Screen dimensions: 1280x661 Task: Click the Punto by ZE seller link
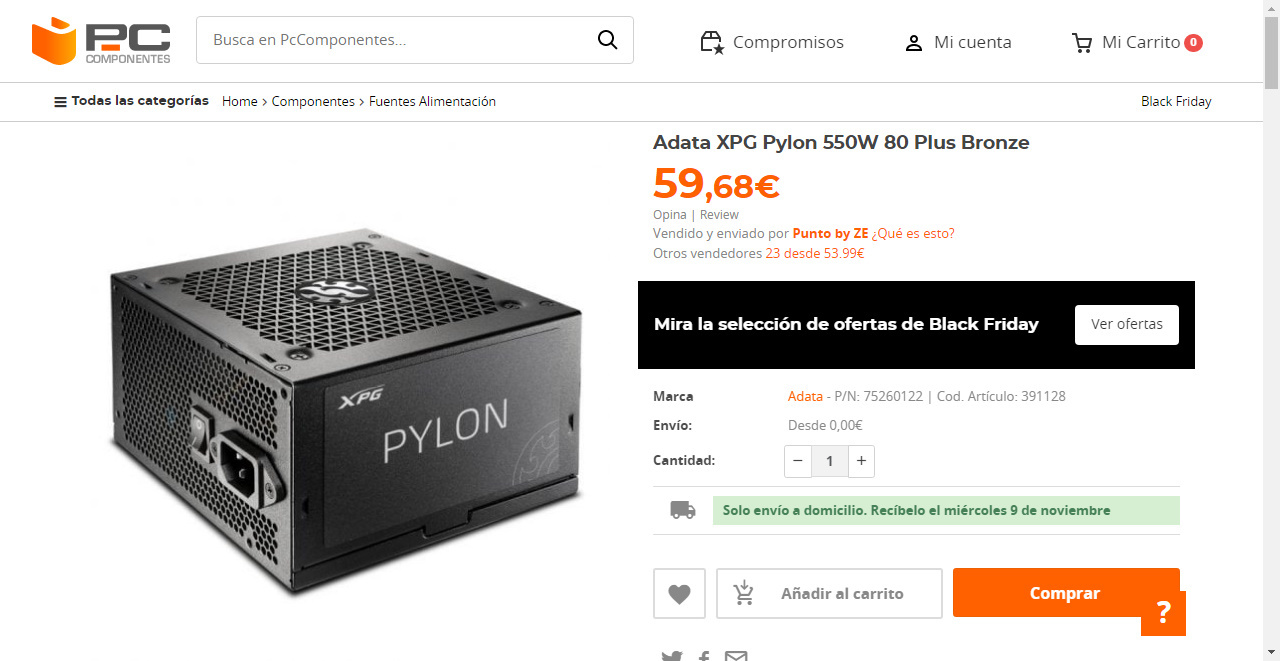click(x=830, y=233)
